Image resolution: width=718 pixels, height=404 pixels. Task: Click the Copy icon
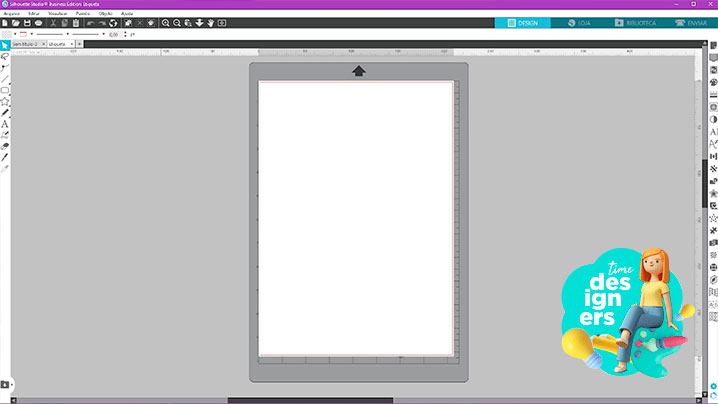65,23
